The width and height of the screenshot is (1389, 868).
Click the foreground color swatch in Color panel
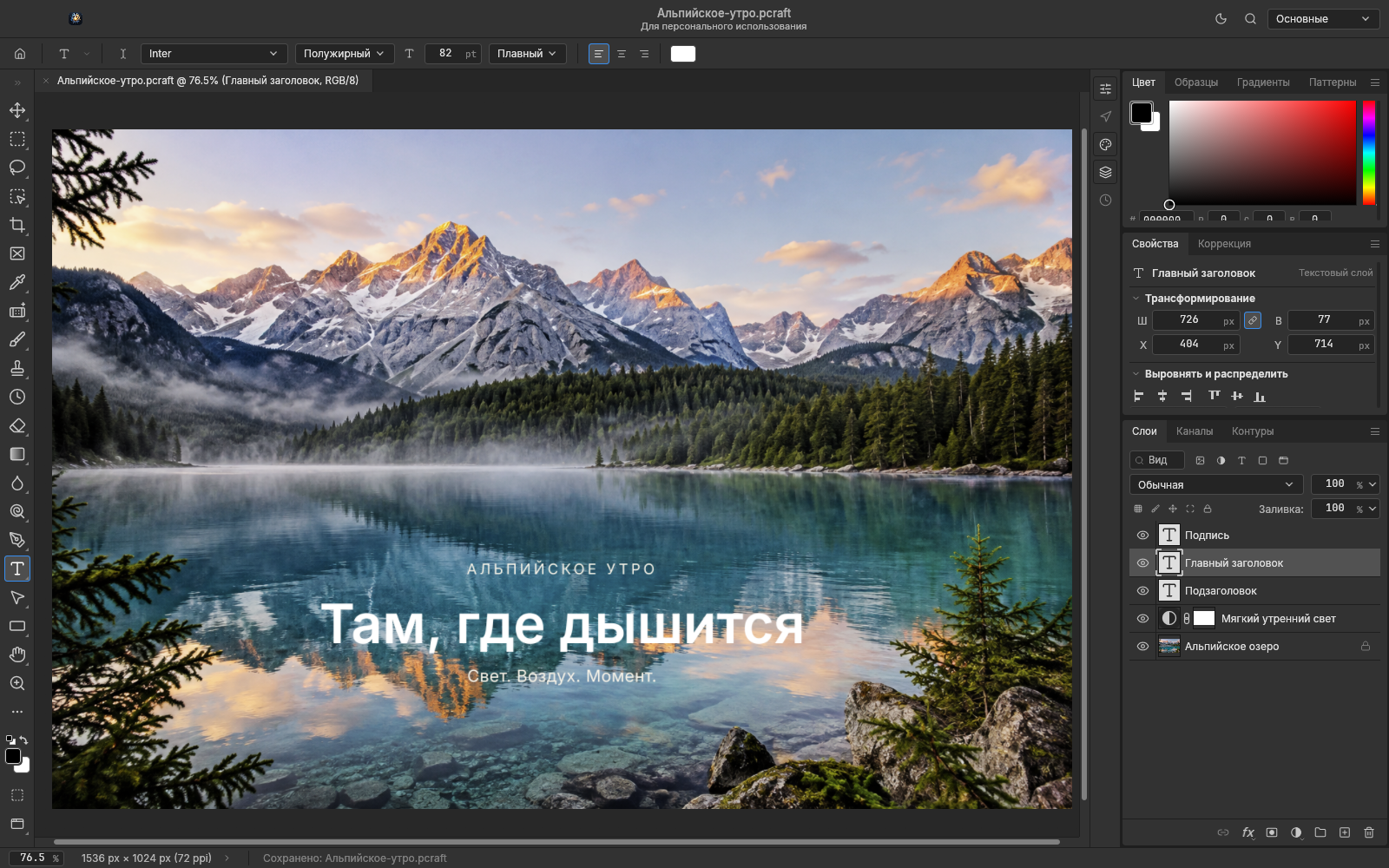(1141, 113)
